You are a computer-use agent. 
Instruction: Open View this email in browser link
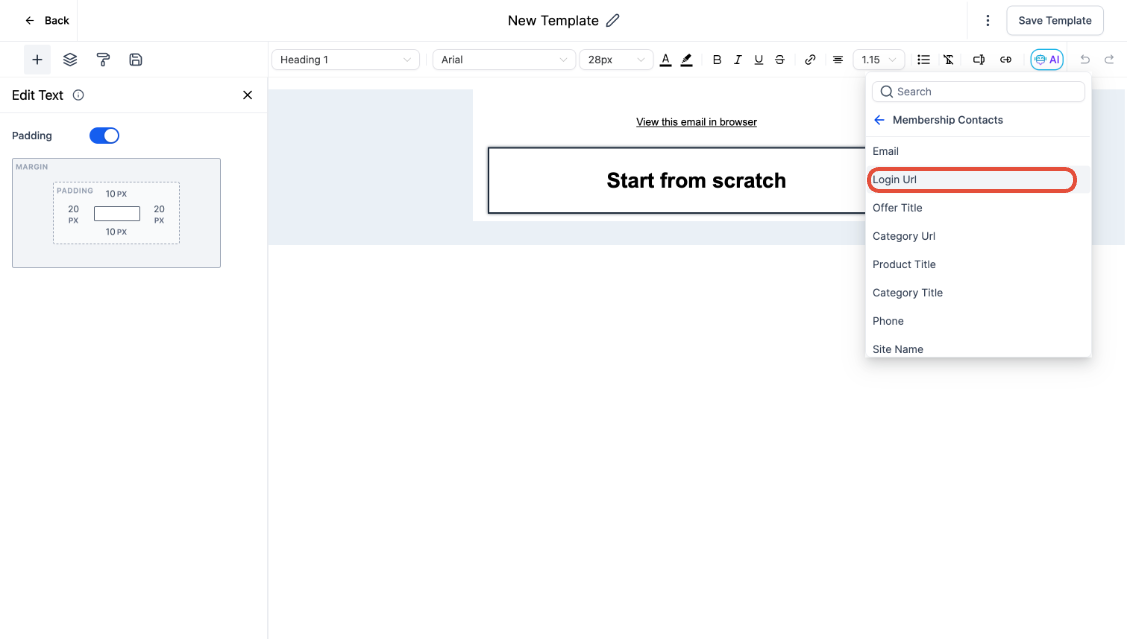tap(696, 122)
